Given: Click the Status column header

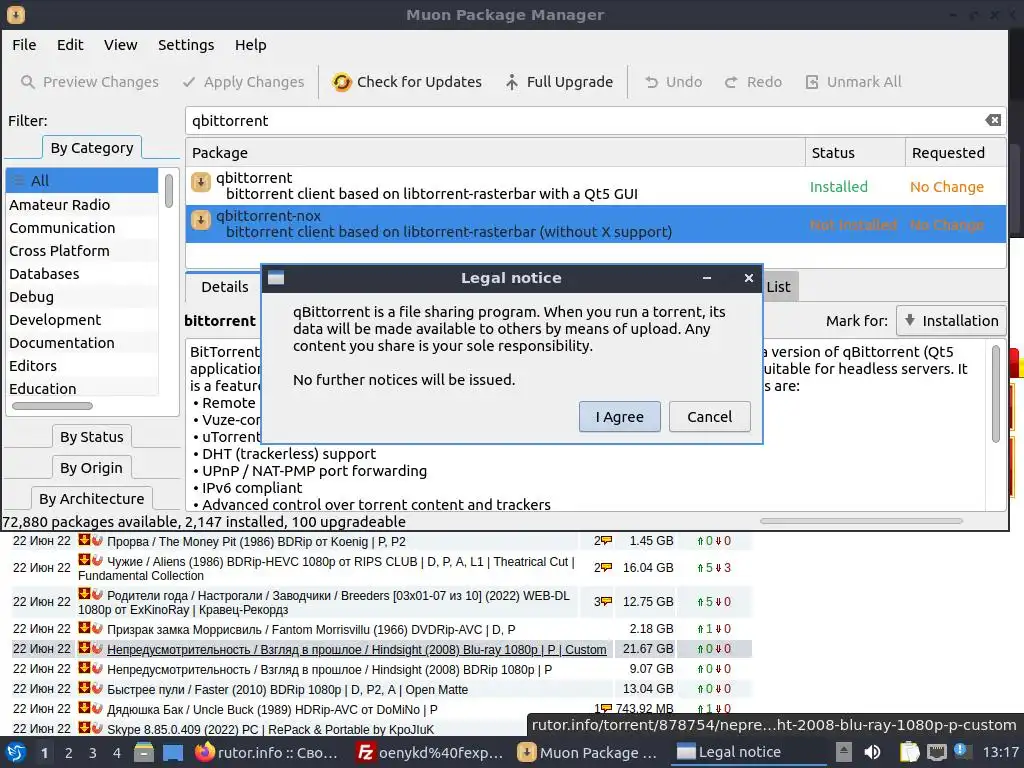Looking at the screenshot, I should point(856,152).
